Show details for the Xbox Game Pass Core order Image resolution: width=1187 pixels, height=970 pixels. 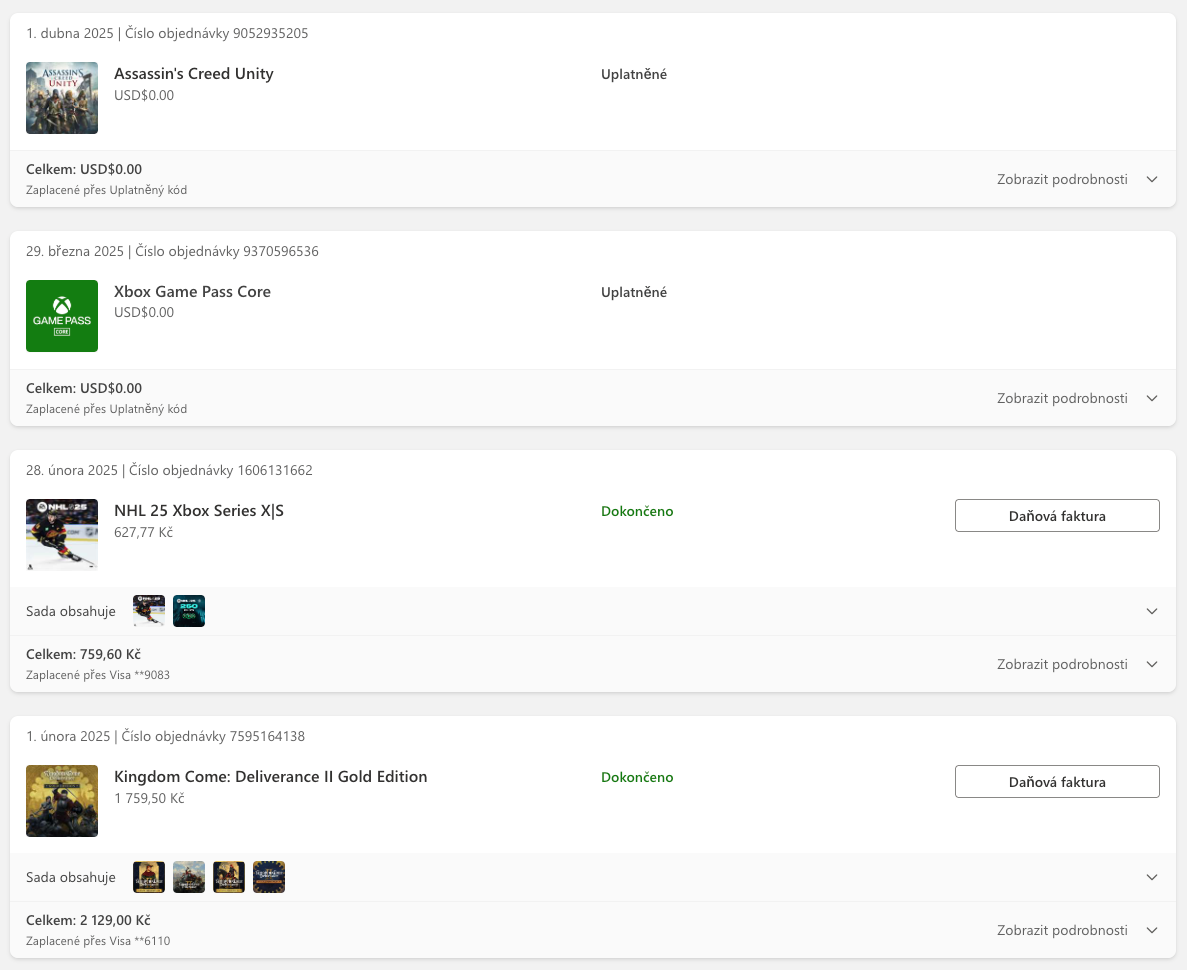pyautogui.click(x=1077, y=398)
